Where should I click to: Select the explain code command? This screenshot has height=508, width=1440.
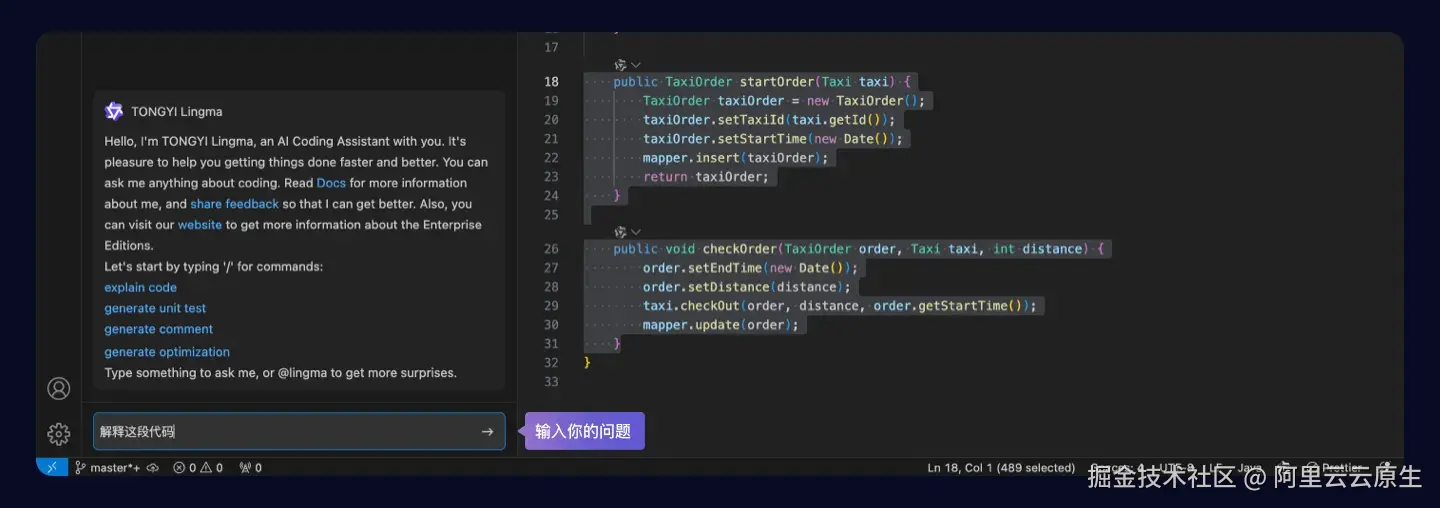coord(141,287)
